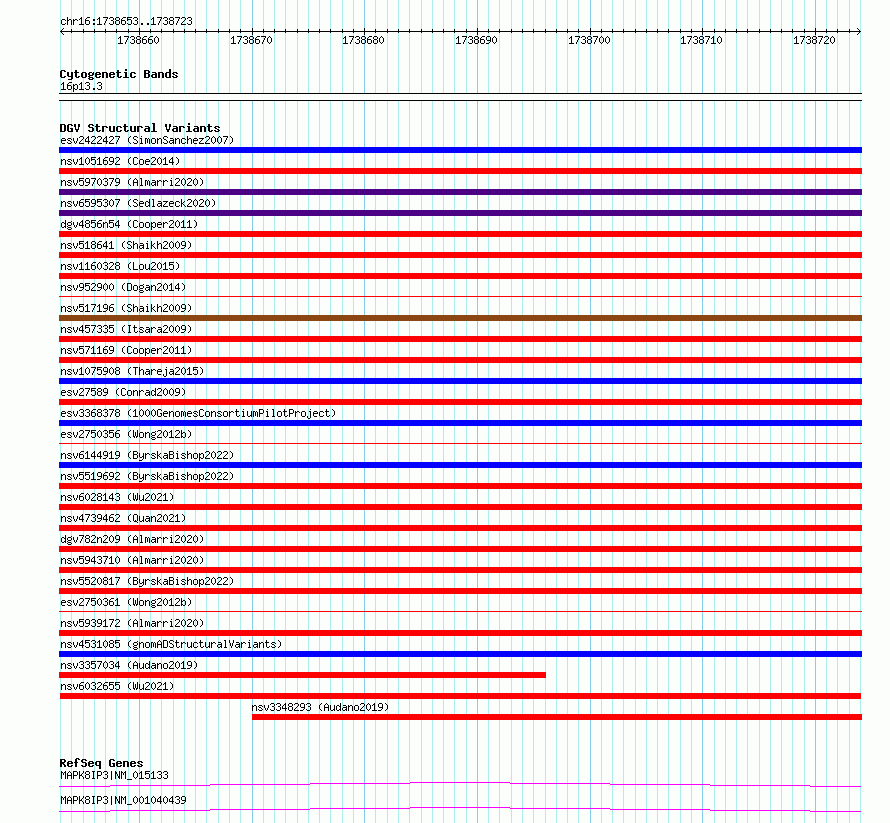This screenshot has height=823, width=890.
Task: Click ruler position 1738710
Action: coord(702,40)
